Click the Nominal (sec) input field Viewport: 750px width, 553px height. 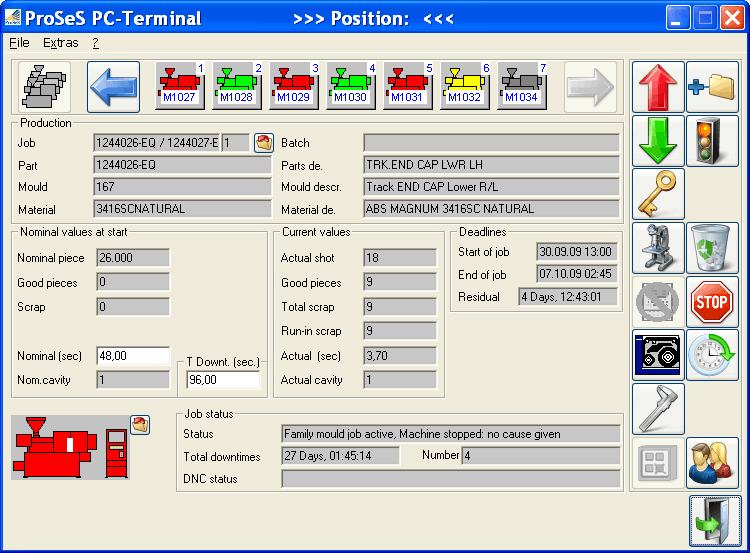point(132,356)
